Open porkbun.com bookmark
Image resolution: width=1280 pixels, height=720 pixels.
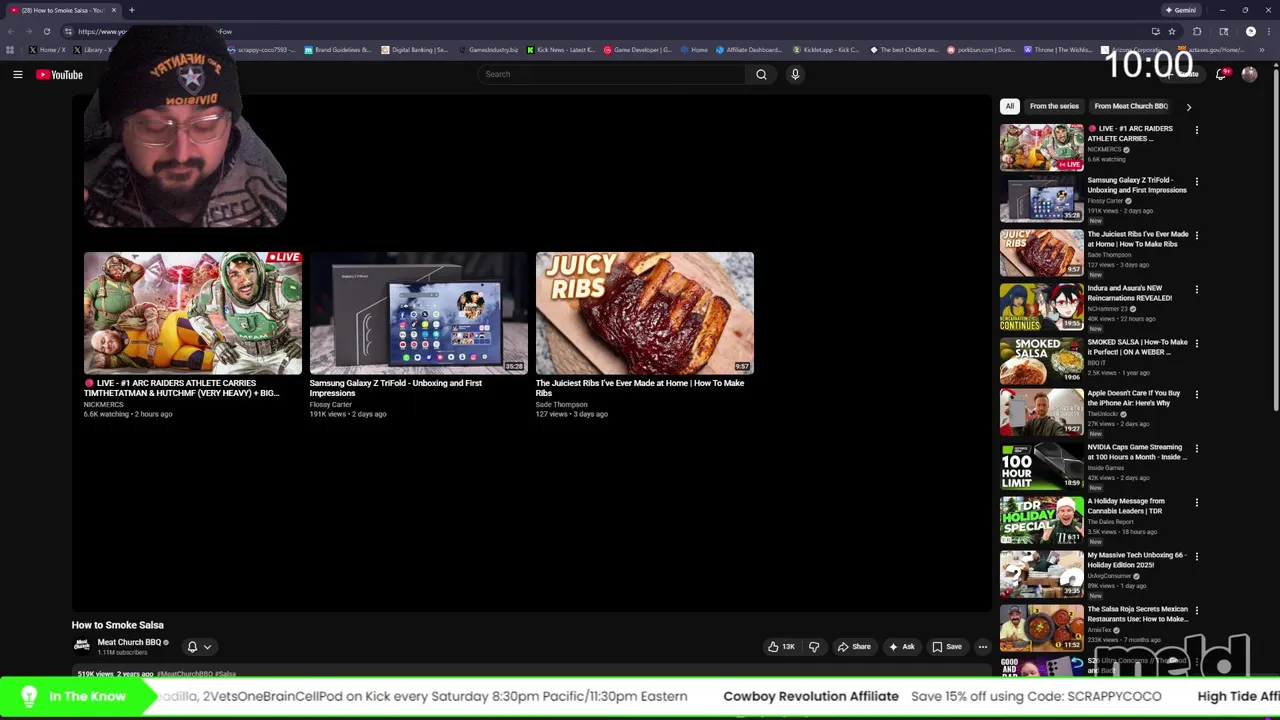point(981,49)
